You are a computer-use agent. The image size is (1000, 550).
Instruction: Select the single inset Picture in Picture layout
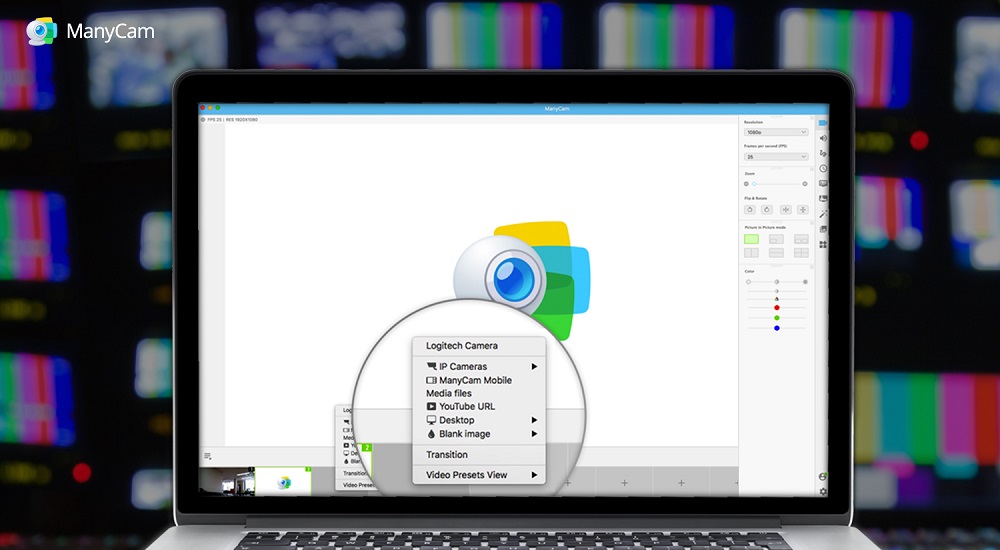(776, 239)
